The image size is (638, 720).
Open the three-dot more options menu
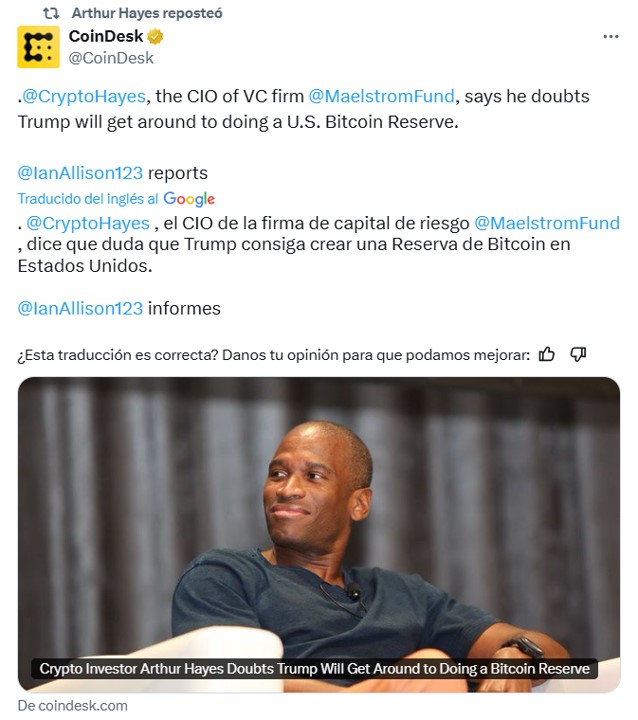tap(610, 36)
